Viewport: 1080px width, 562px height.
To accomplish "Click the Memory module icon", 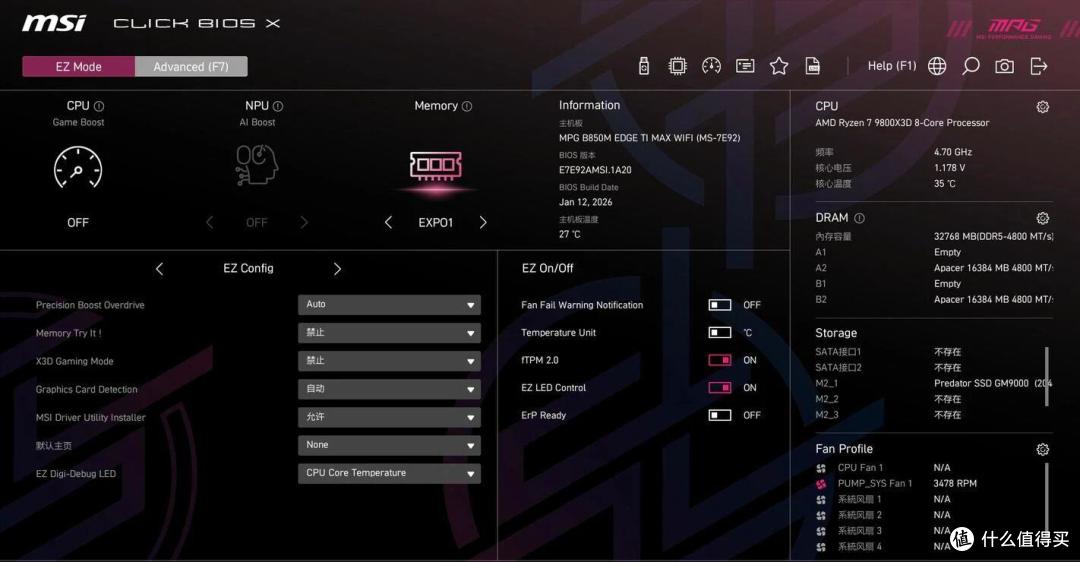I will (435, 165).
